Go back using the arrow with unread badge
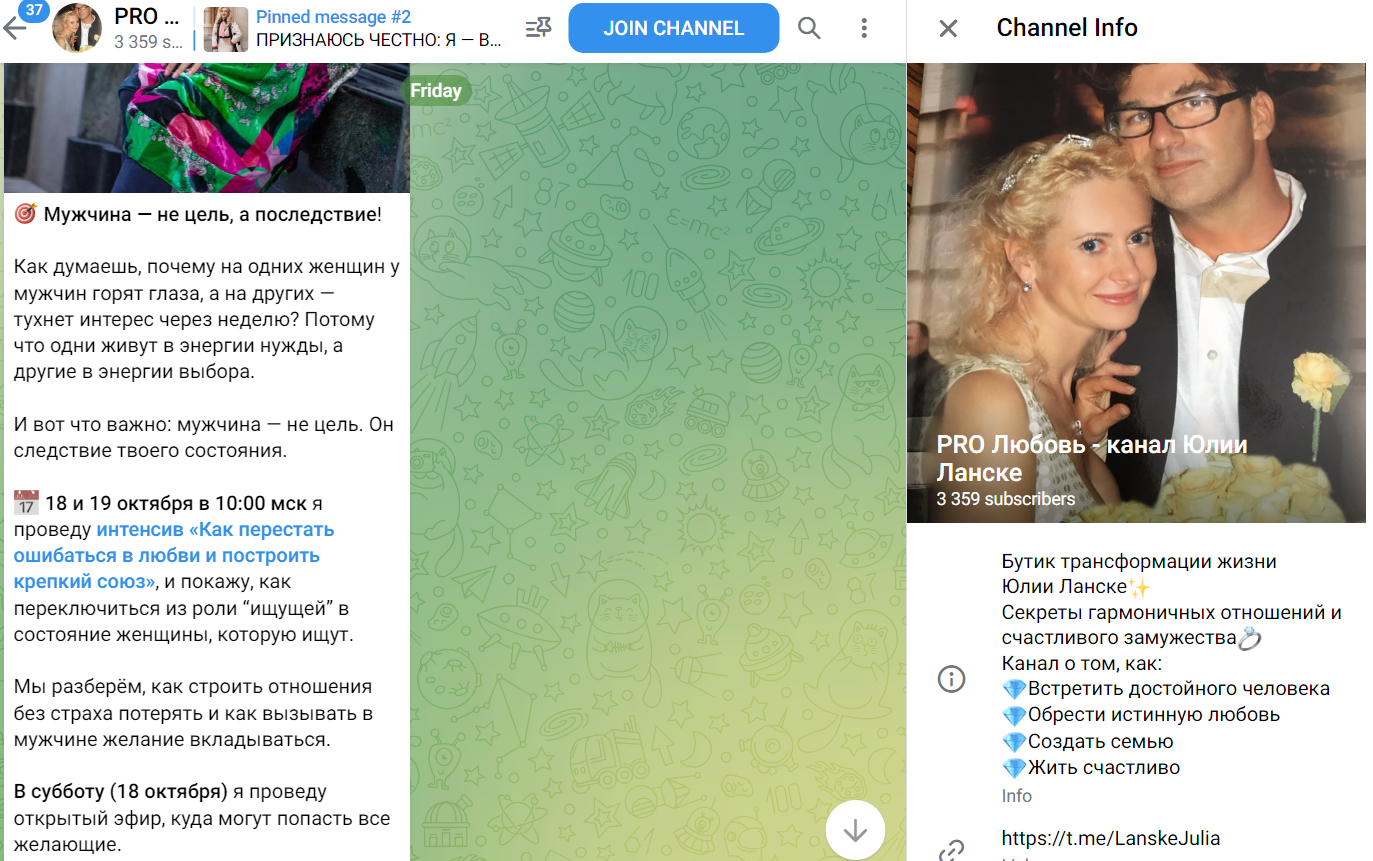 point(16,28)
